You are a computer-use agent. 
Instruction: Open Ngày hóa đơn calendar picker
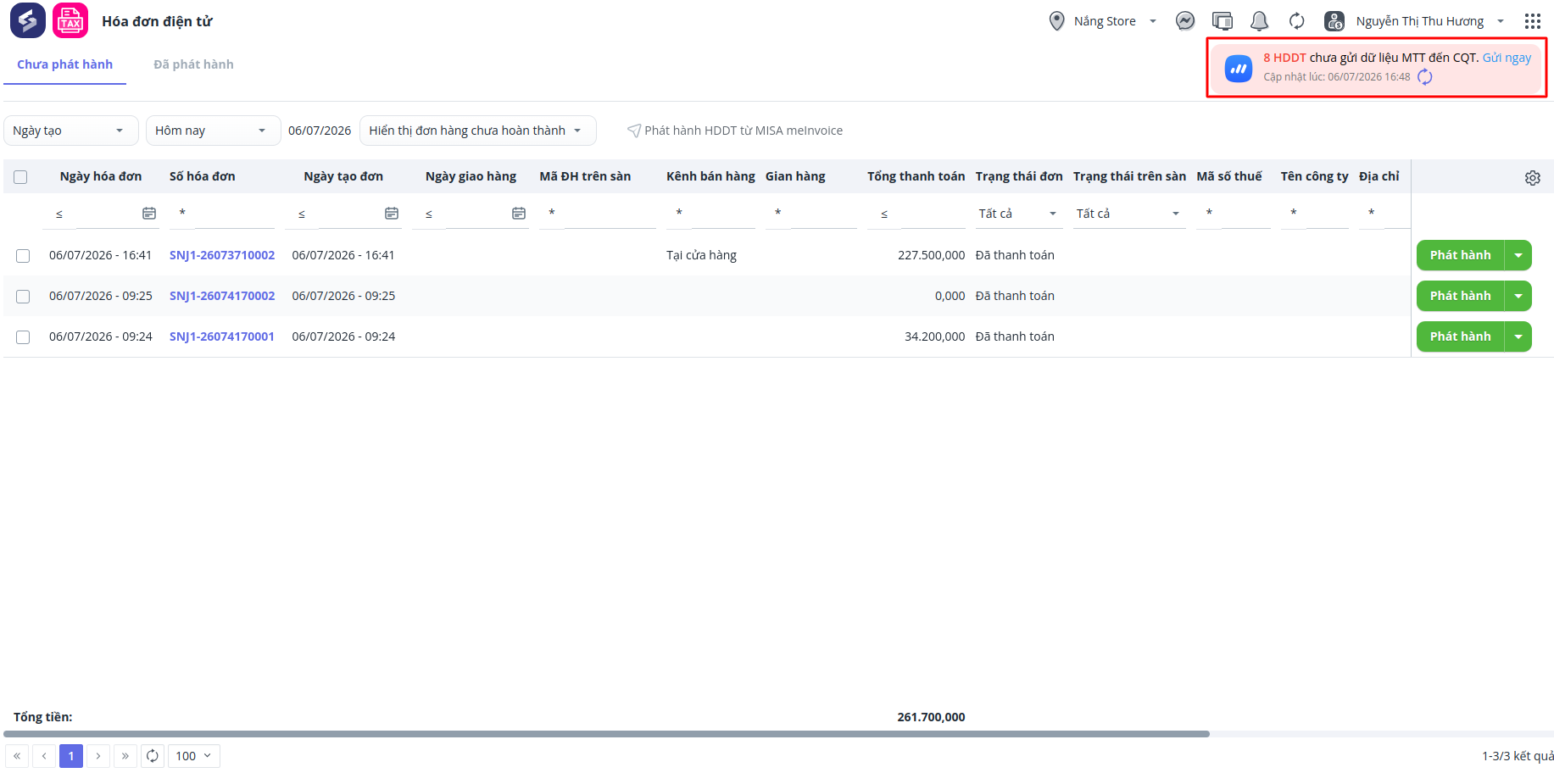[x=149, y=214]
